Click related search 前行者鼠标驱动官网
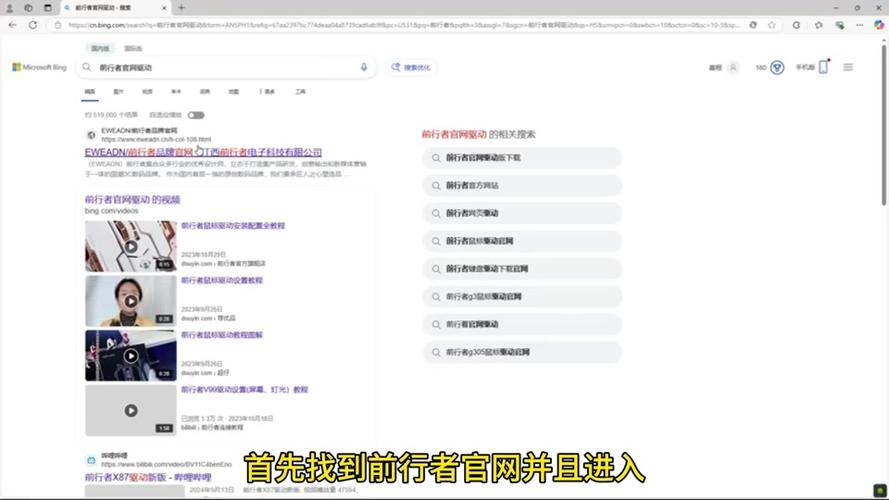Image resolution: width=889 pixels, height=500 pixels. click(x=522, y=241)
